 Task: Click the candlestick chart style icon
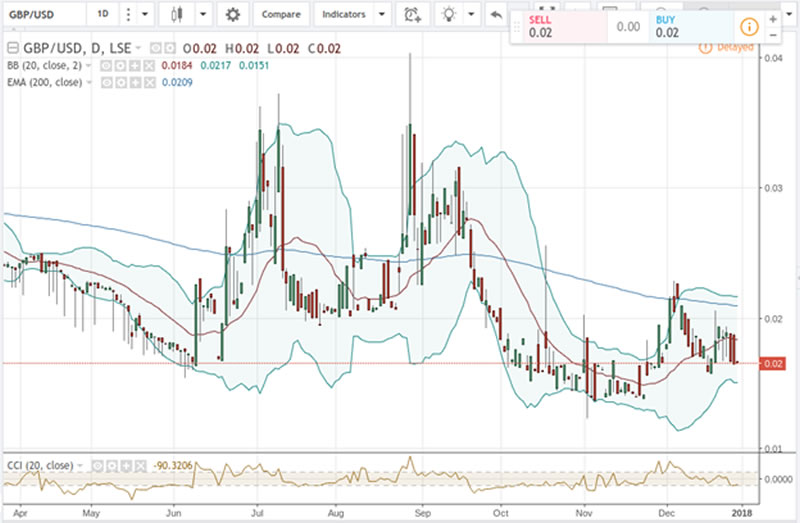tap(178, 15)
